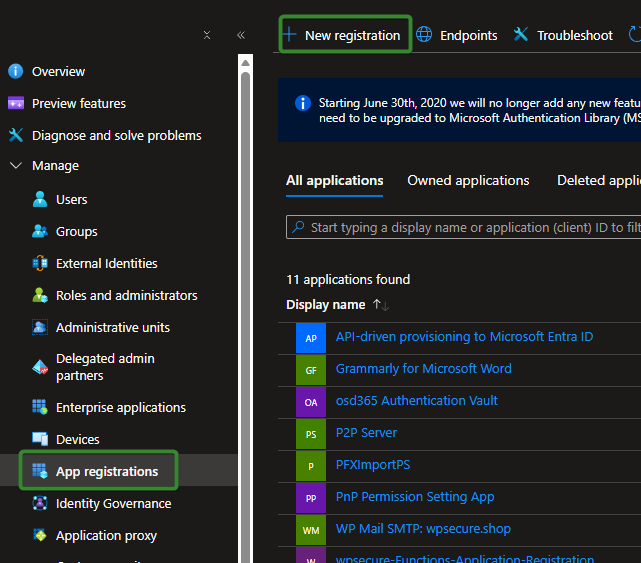Image resolution: width=641 pixels, height=563 pixels.
Task: Collapse the Manage section chevron
Action: 15,166
